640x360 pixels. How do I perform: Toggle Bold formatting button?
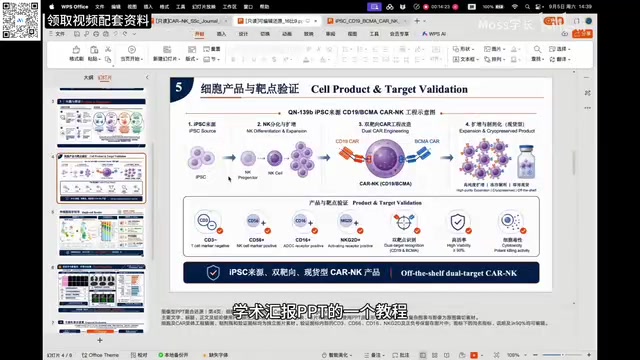pos(233,60)
